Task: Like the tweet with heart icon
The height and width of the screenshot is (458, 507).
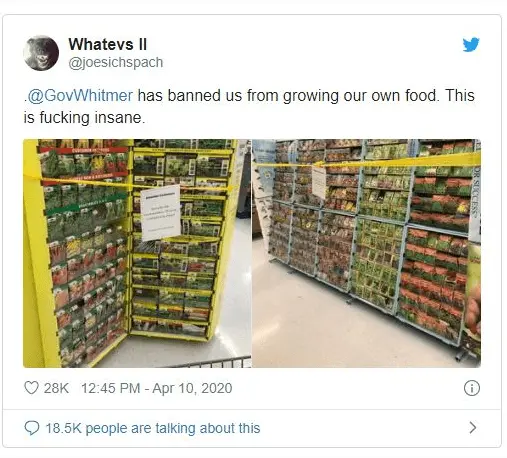Action: [31, 388]
